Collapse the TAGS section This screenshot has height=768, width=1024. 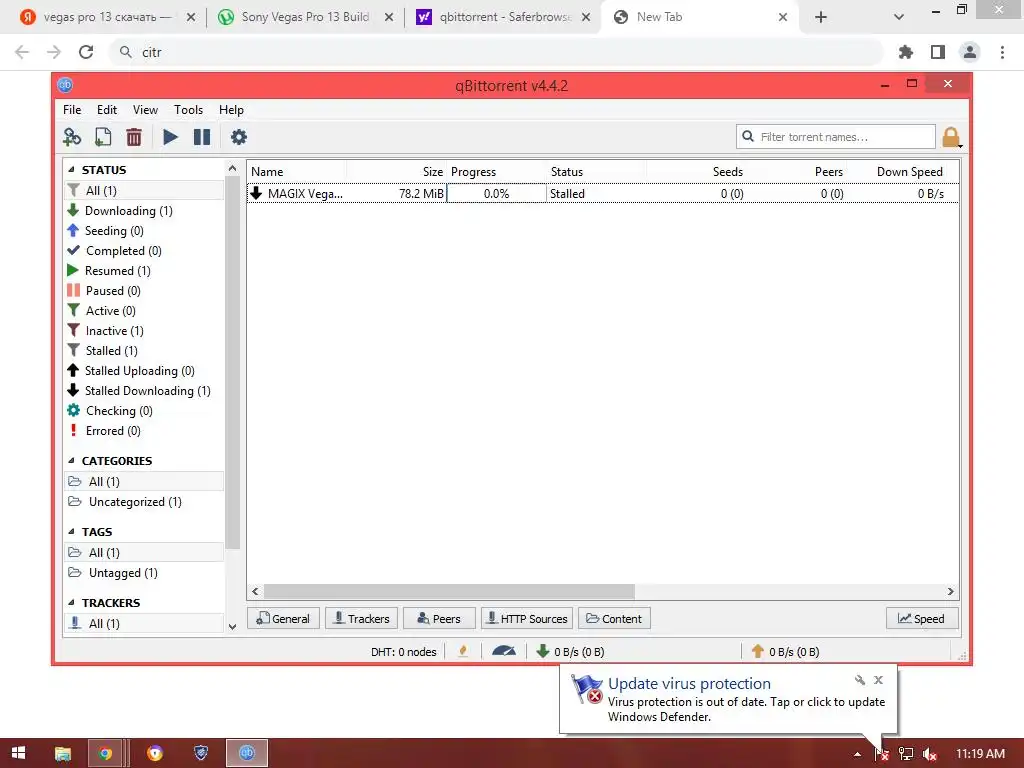(71, 532)
